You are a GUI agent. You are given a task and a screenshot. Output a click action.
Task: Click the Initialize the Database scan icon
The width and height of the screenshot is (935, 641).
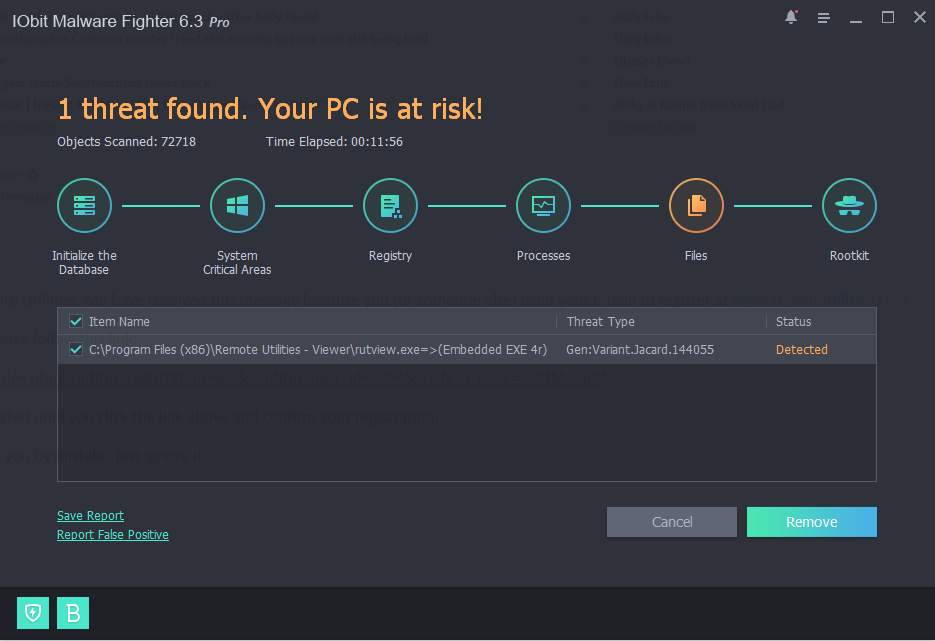click(84, 206)
